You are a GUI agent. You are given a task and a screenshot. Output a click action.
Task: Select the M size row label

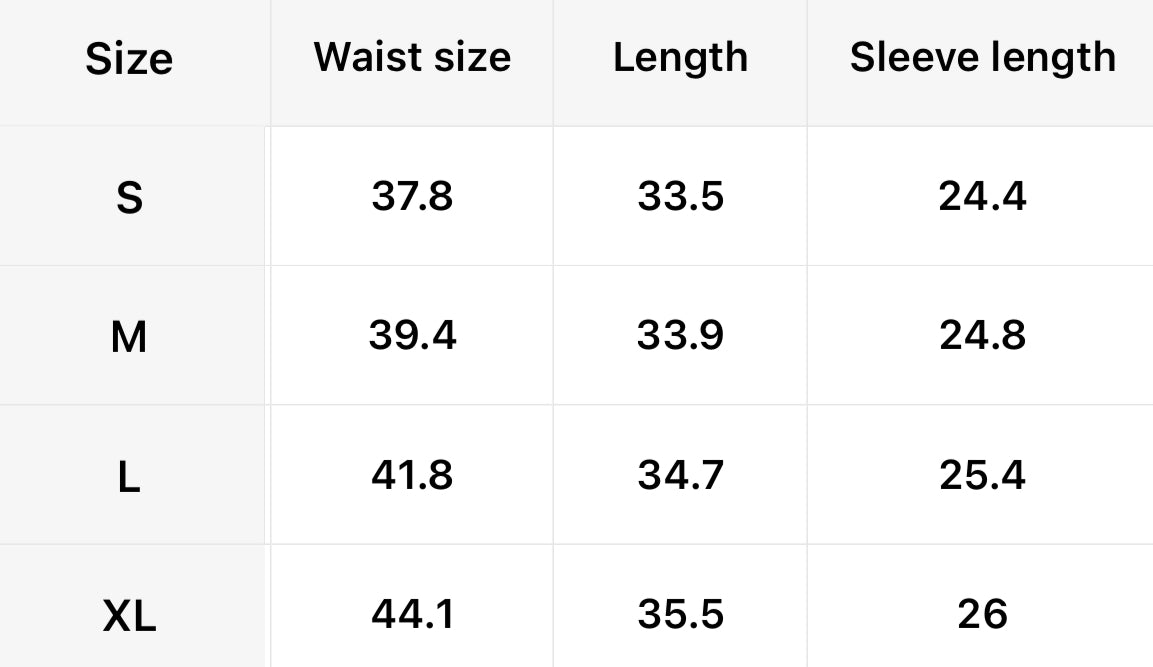tap(129, 338)
